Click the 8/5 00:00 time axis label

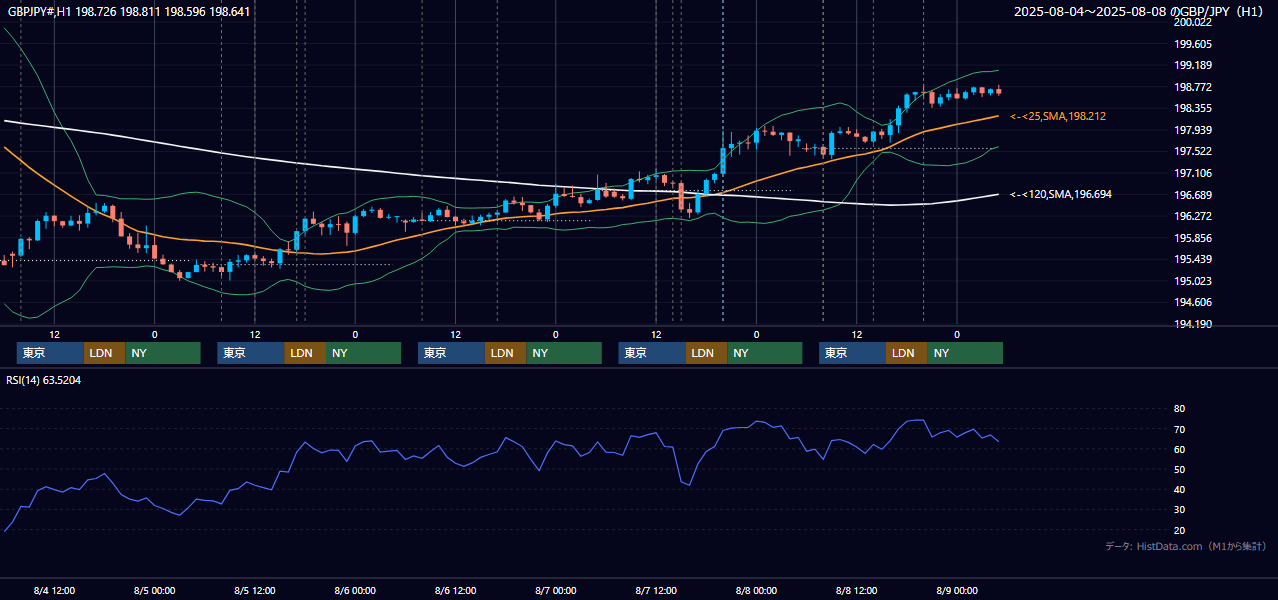click(154, 591)
